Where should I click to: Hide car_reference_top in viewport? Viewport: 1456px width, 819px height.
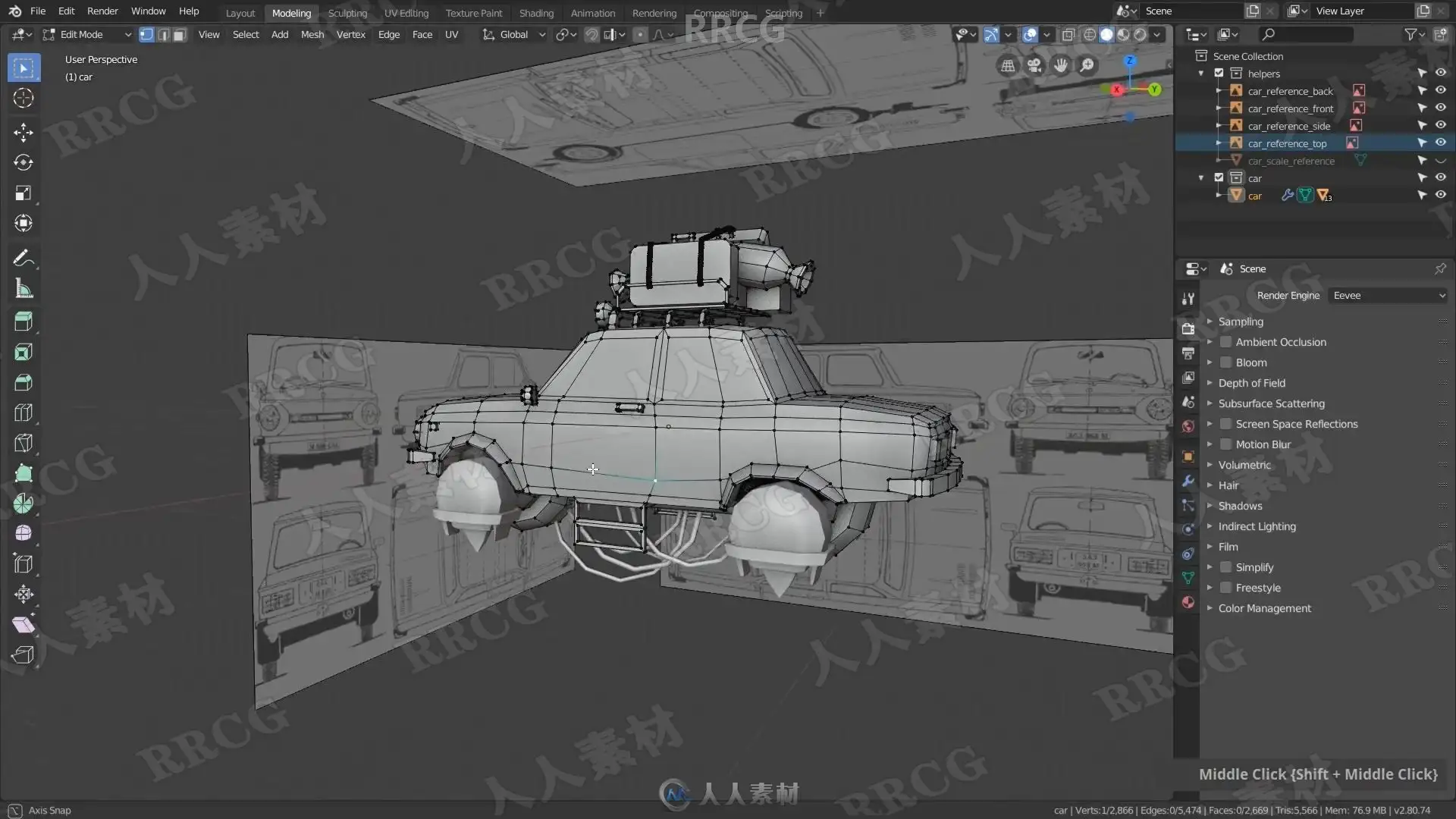click(x=1440, y=143)
